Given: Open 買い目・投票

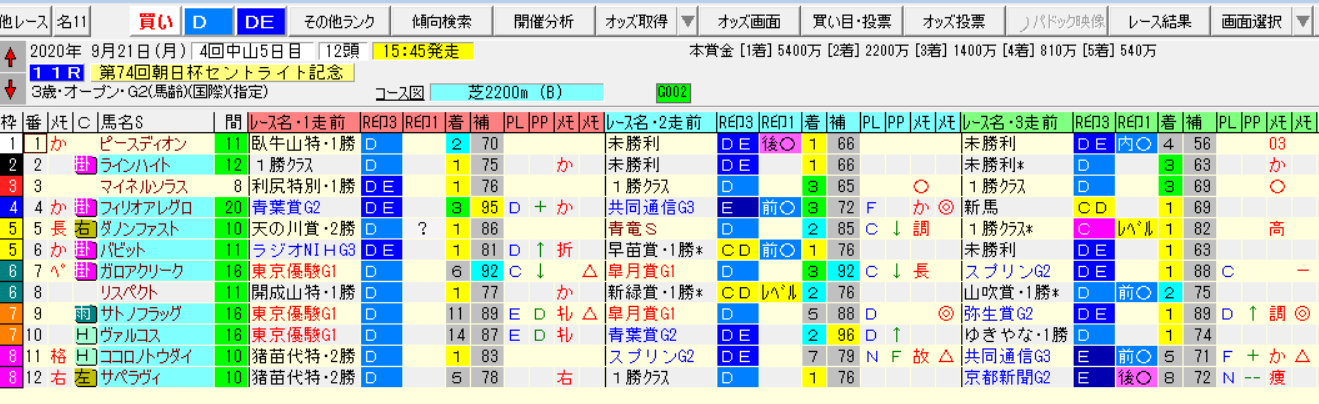Looking at the screenshot, I should [x=851, y=21].
